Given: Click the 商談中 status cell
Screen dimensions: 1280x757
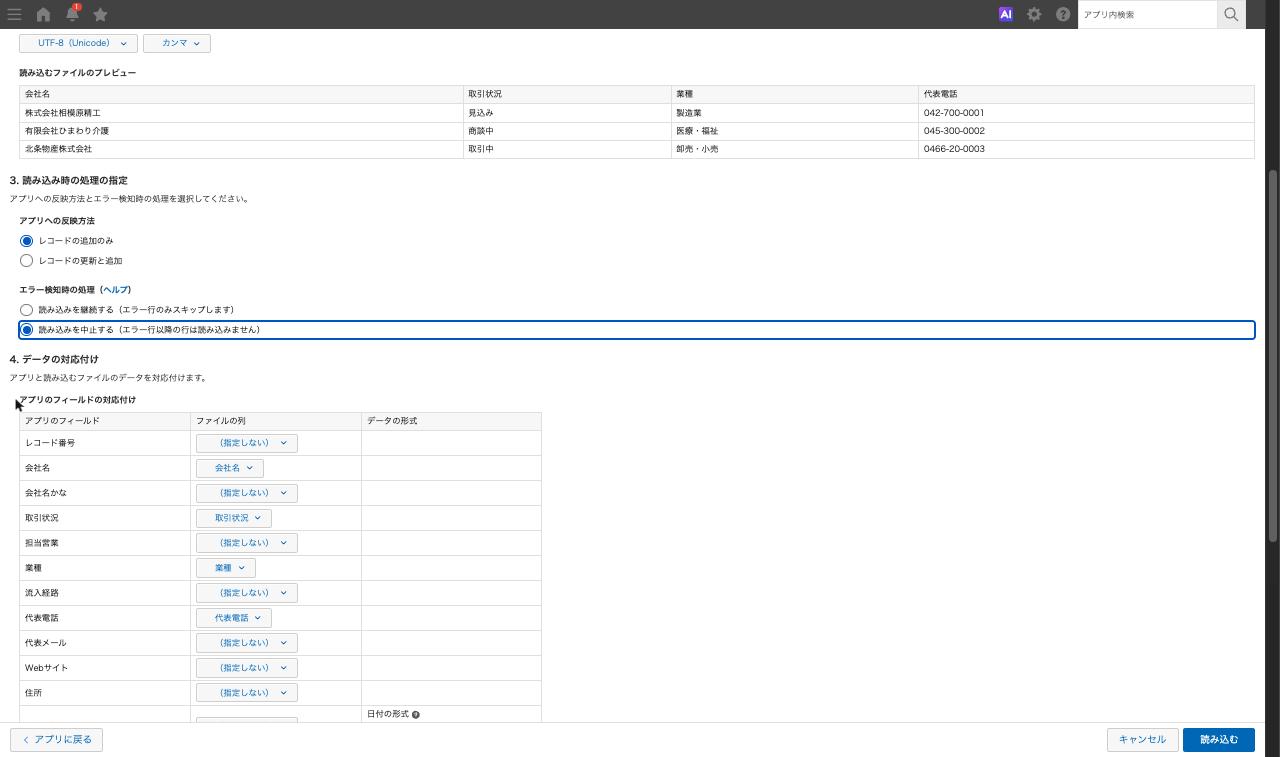Looking at the screenshot, I should pos(567,131).
